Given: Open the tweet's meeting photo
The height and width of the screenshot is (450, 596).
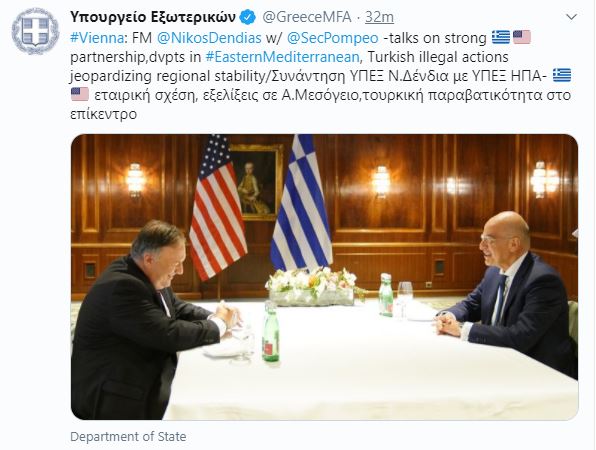Looking at the screenshot, I should pyautogui.click(x=324, y=277).
